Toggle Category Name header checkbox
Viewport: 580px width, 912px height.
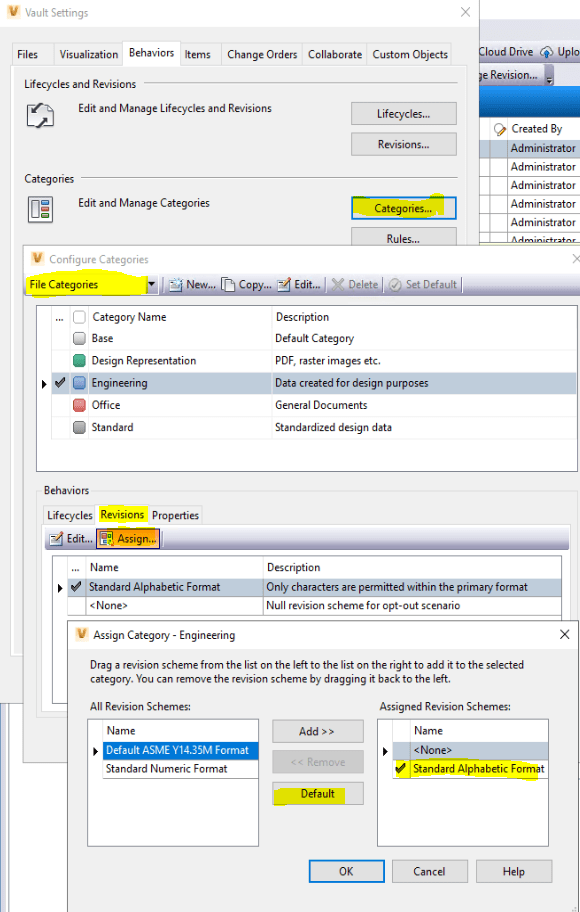click(79, 317)
